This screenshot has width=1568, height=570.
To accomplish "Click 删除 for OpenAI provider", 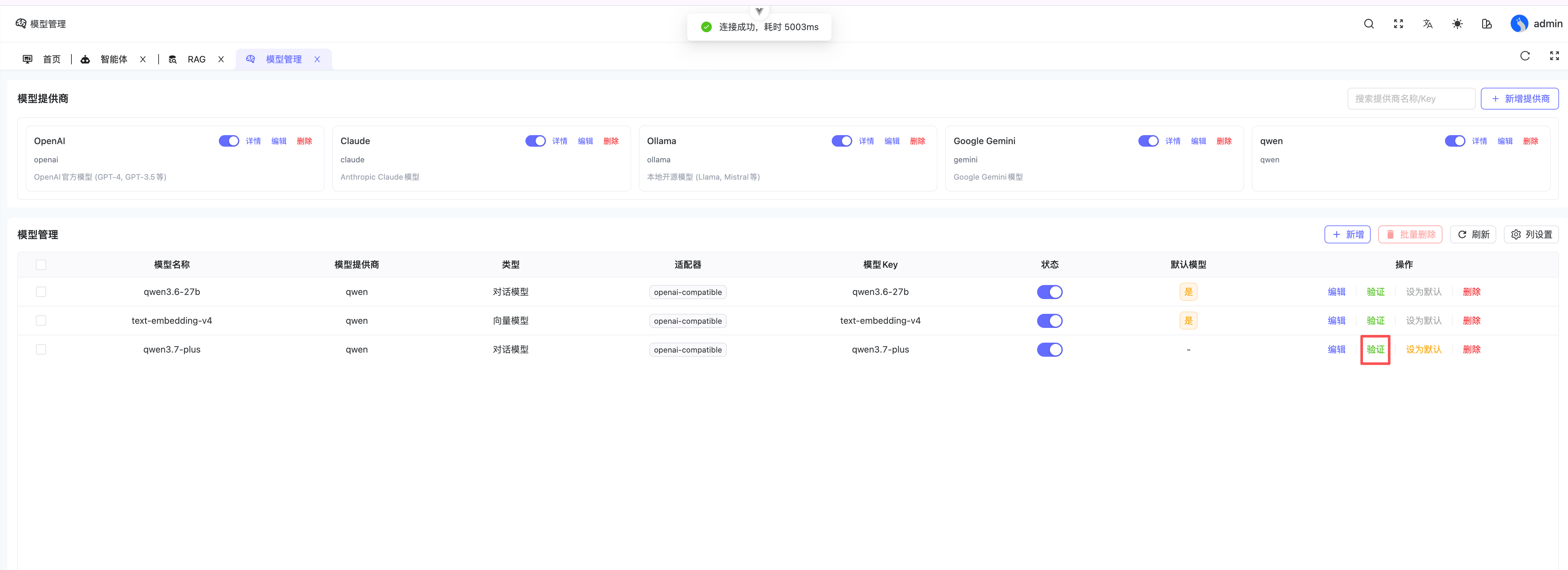I will coord(304,141).
